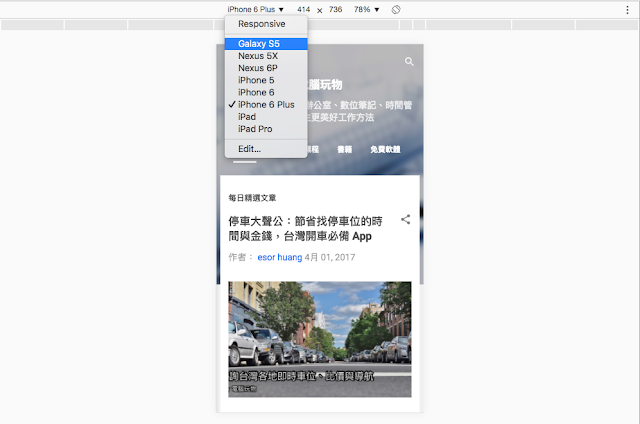This screenshot has height=424, width=640.
Task: Open the iPhone 6 Plus device dropdown
Action: pos(256,9)
